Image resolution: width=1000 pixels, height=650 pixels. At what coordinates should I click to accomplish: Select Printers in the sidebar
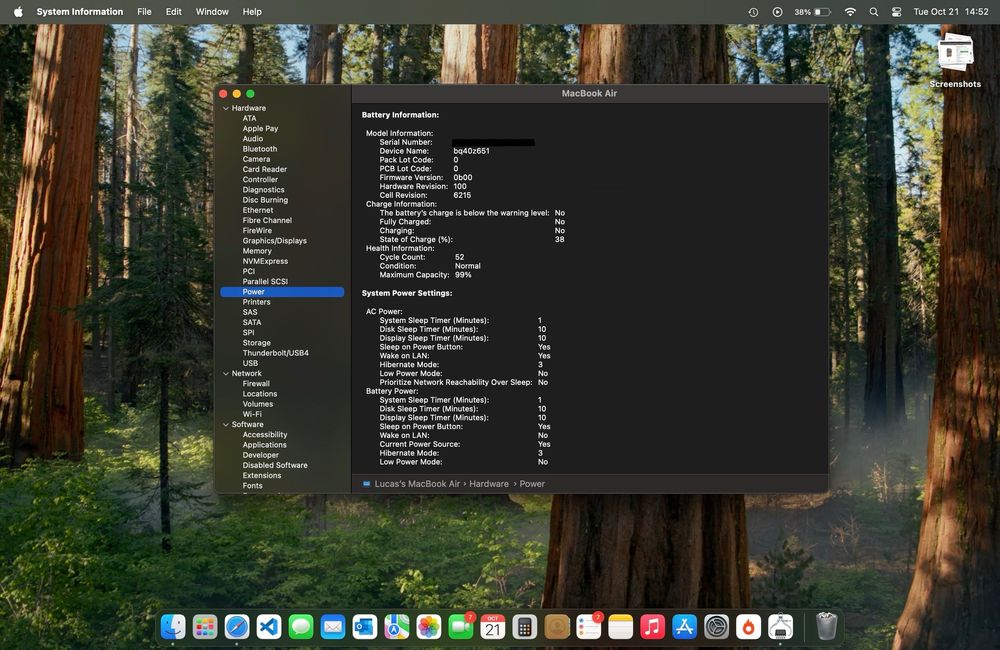(256, 302)
